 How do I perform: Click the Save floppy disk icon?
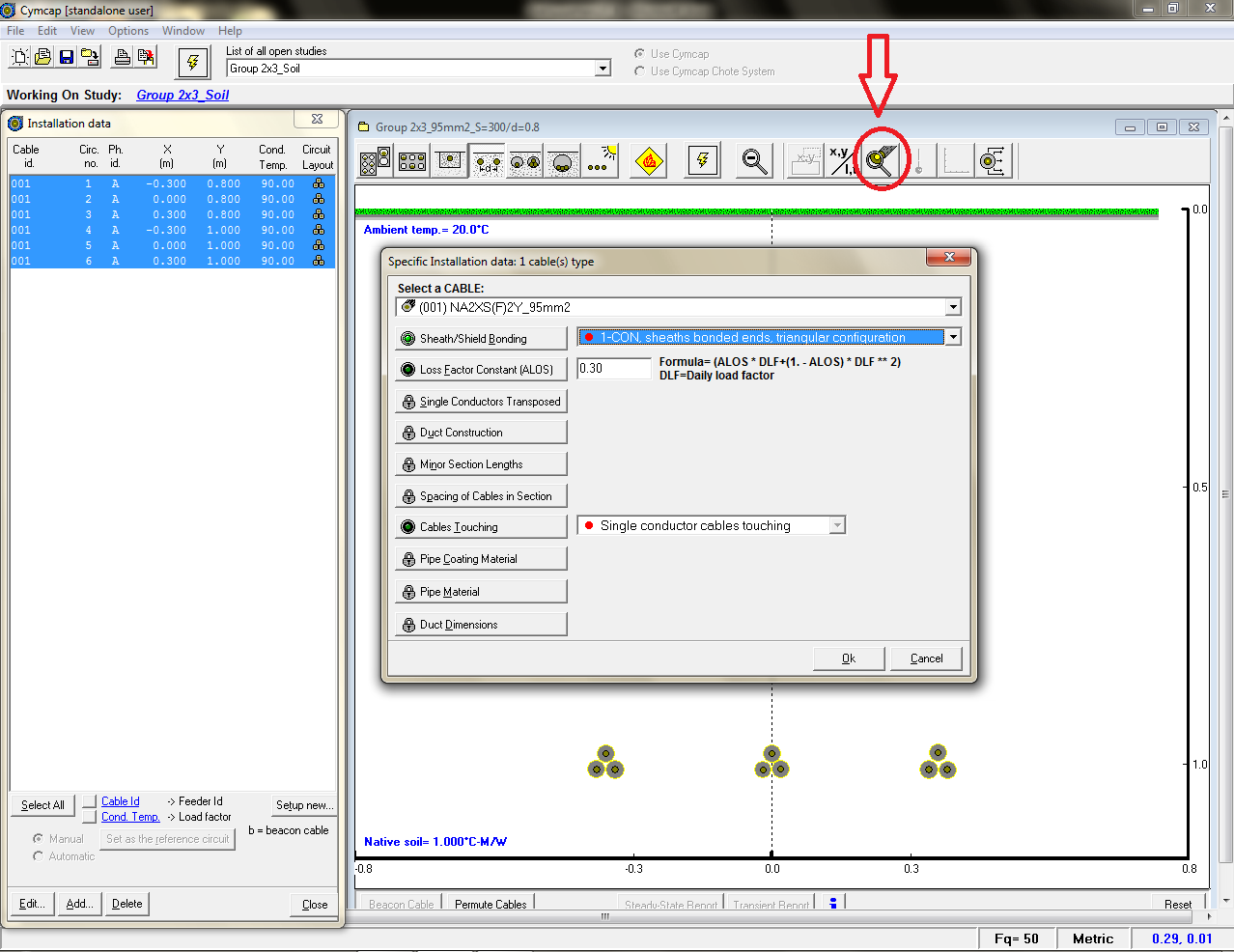pyautogui.click(x=67, y=58)
